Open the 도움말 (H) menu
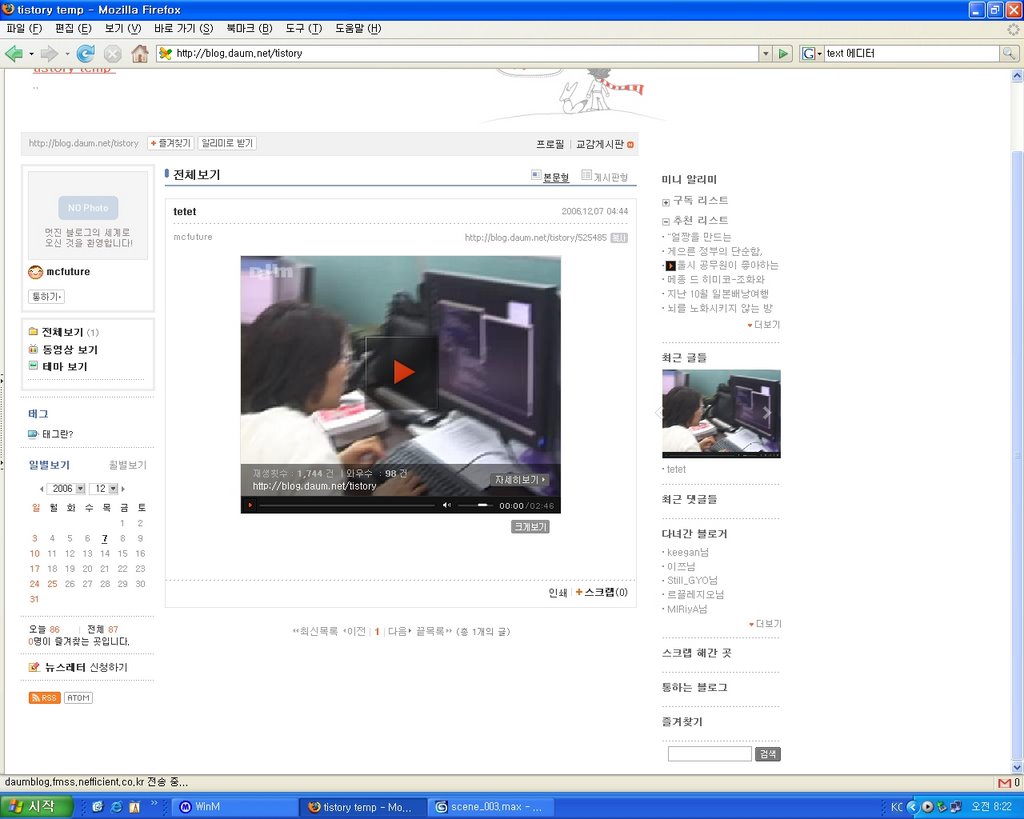 [358, 28]
